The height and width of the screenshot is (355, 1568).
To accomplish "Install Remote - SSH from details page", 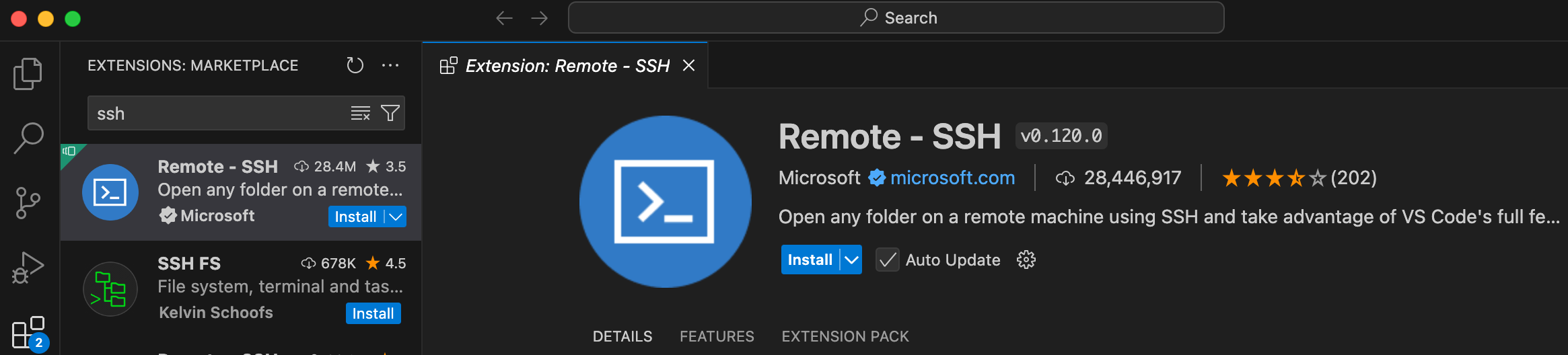I will pos(810,260).
